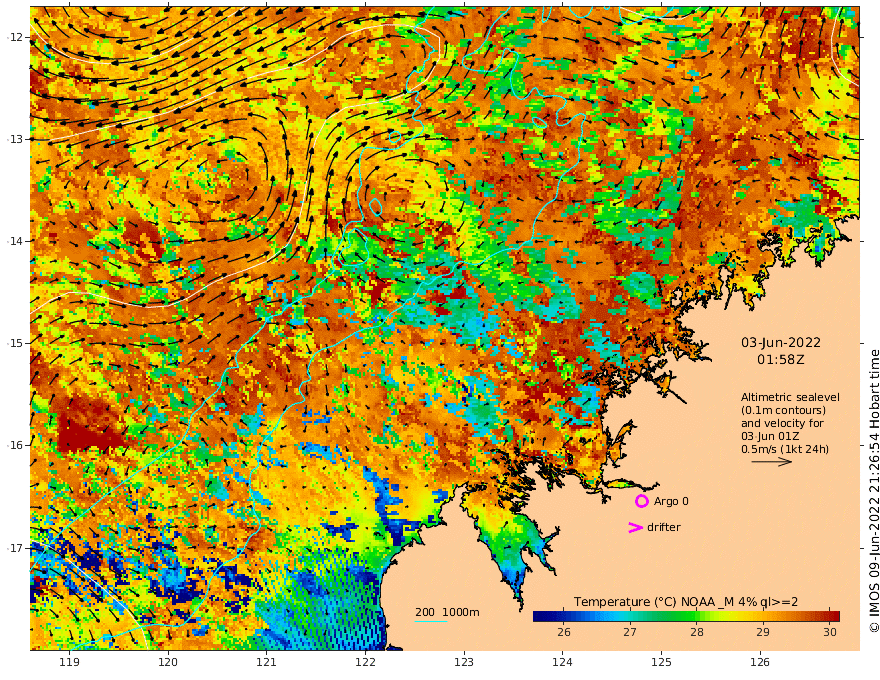Click longitude tick label 125
880x680 pixels.
click(x=661, y=662)
